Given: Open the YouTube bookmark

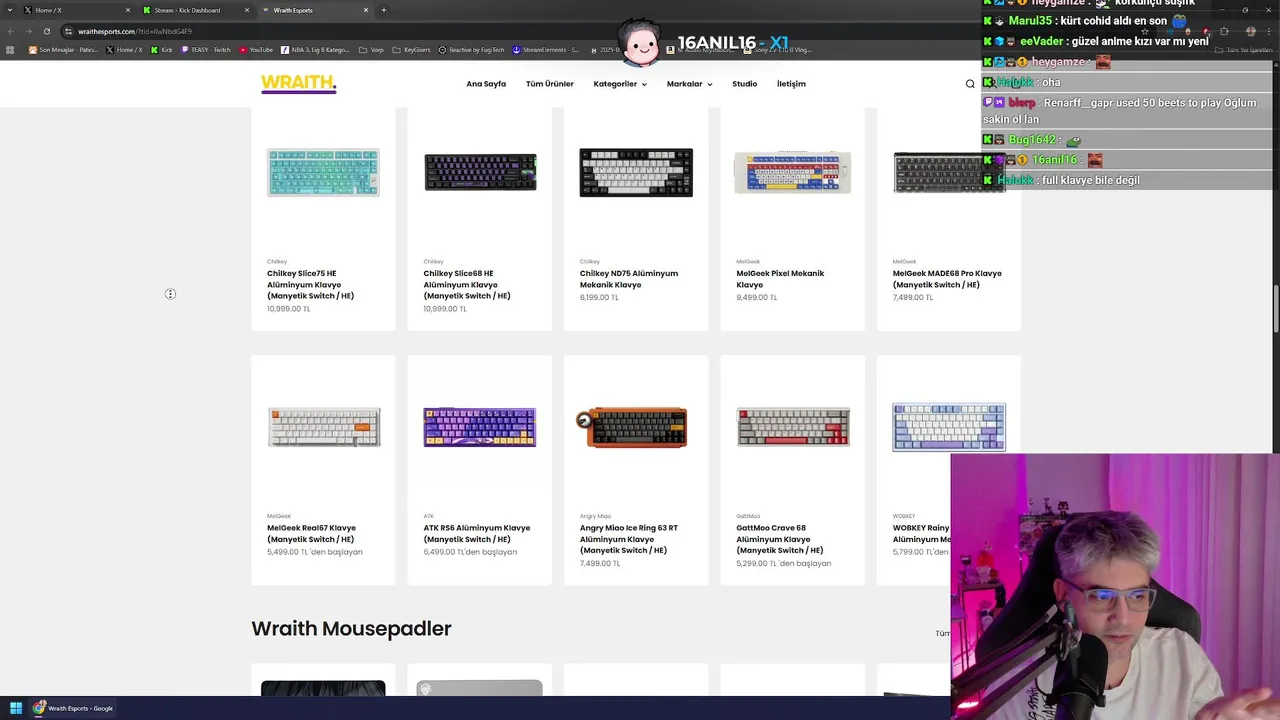Looking at the screenshot, I should 256,50.
